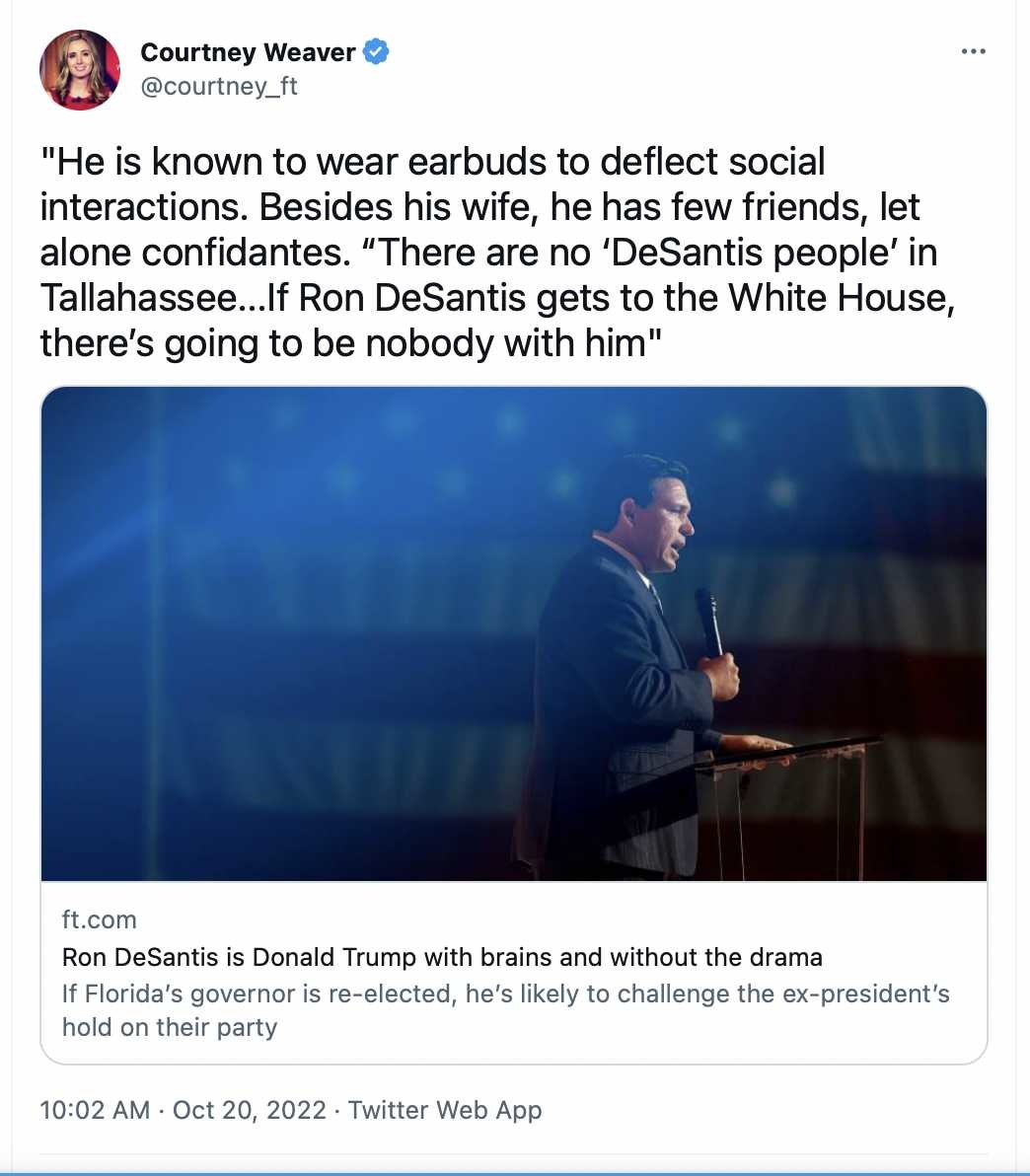
Task: Open the article headline about Ron DeSantis
Action: pos(442,957)
